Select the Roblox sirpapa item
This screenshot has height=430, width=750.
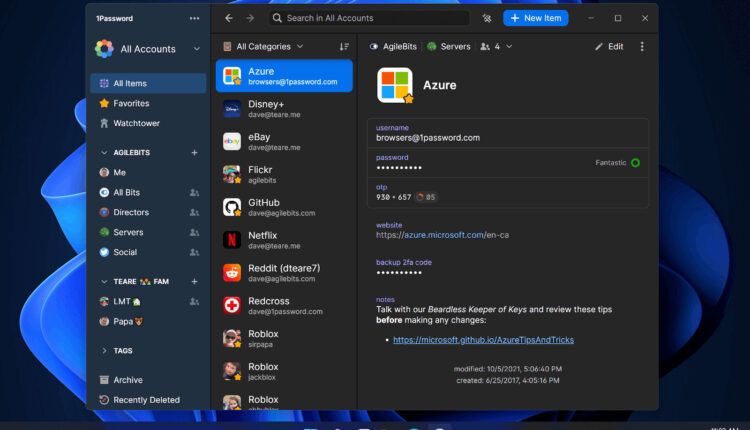point(284,339)
